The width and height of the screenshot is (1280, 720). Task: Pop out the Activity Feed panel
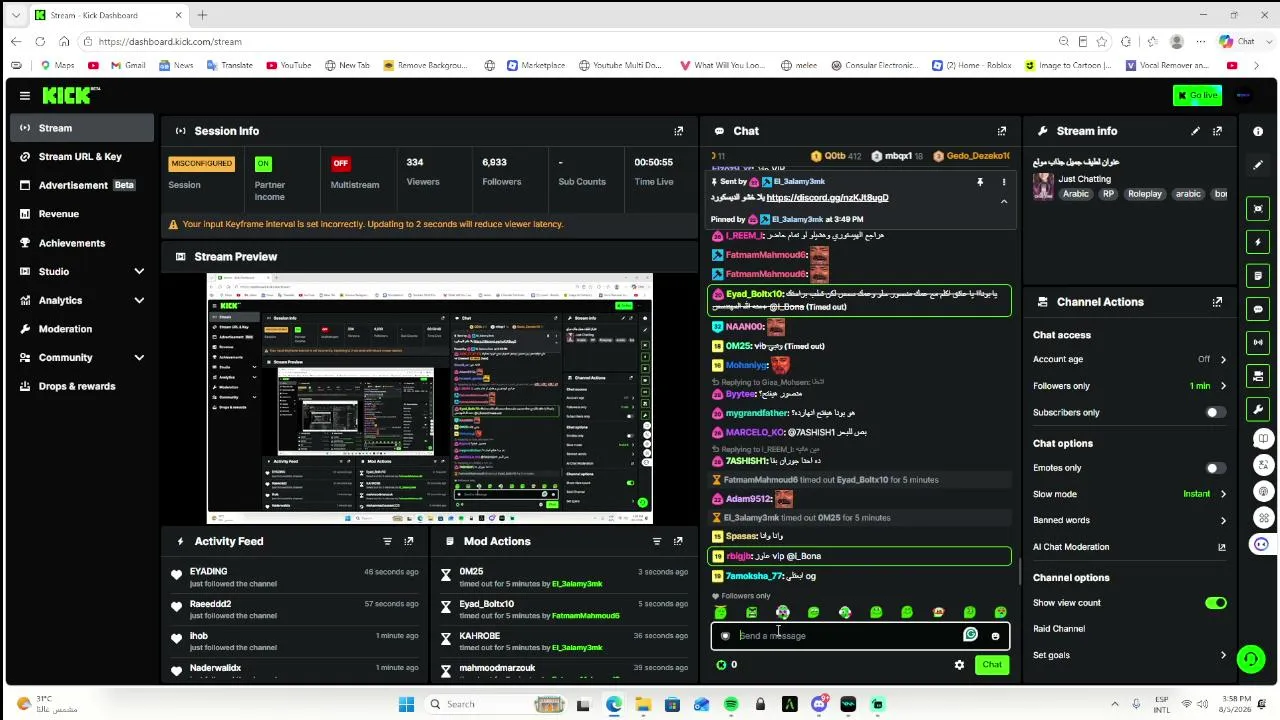coord(409,541)
